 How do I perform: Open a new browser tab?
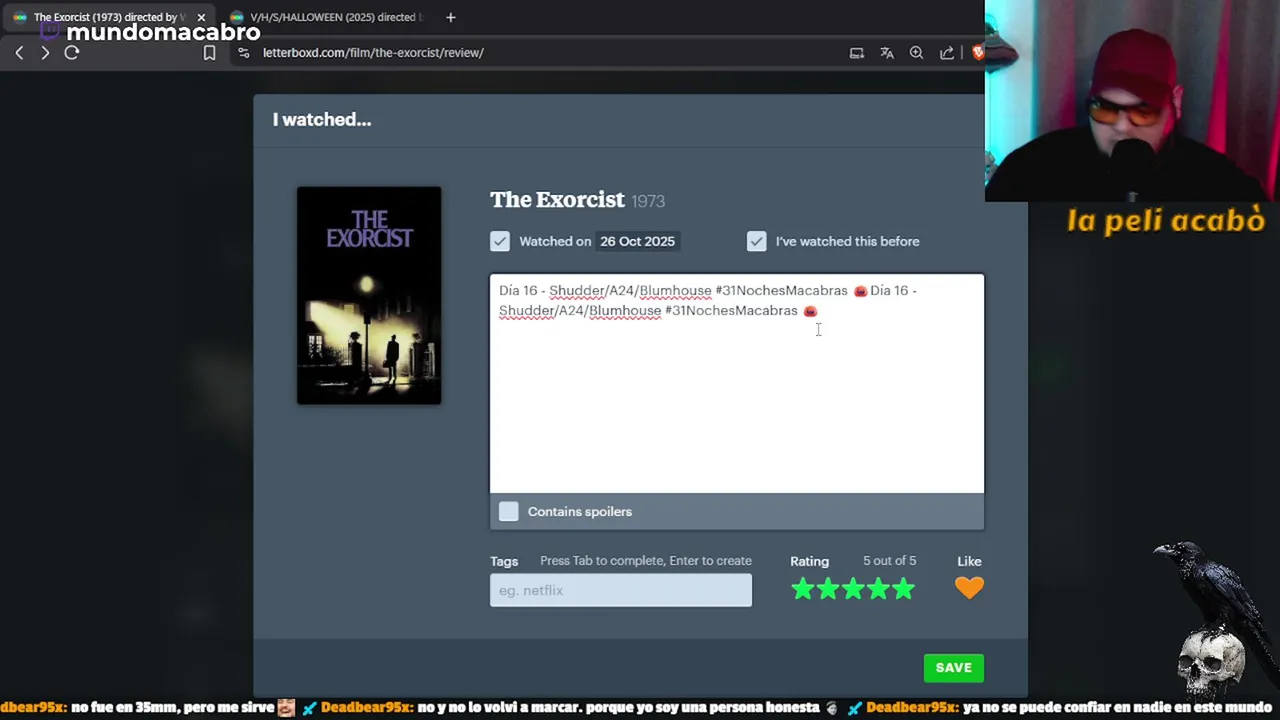point(450,17)
